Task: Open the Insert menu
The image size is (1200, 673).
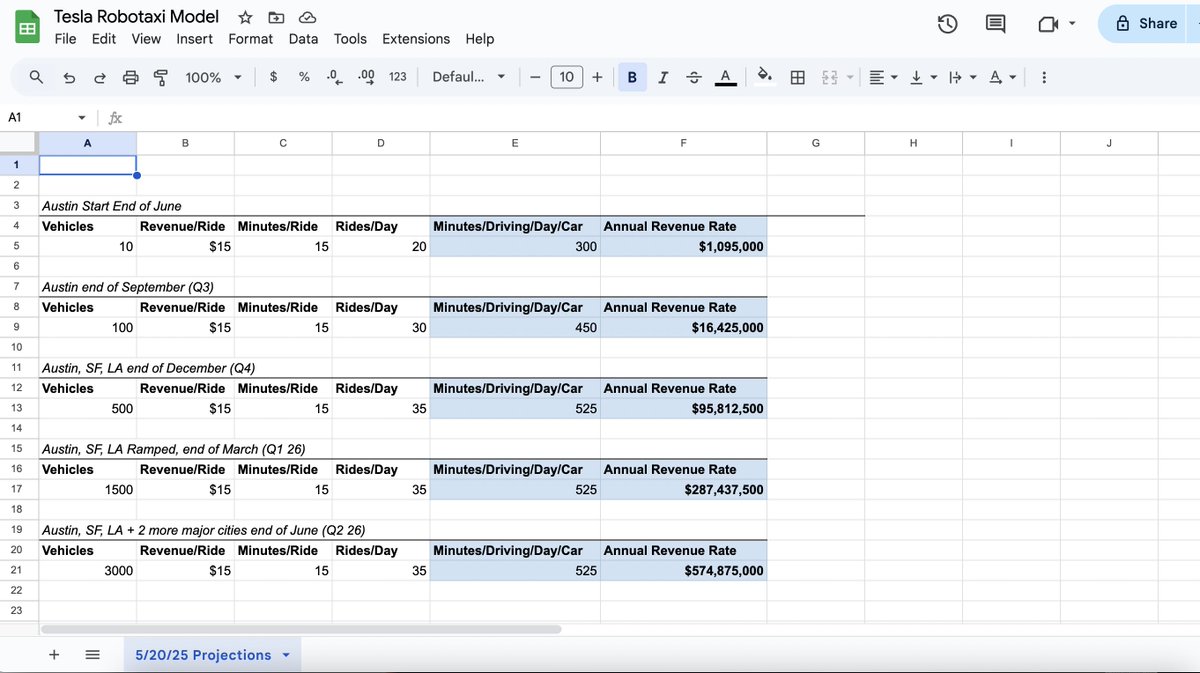Action: 194,39
